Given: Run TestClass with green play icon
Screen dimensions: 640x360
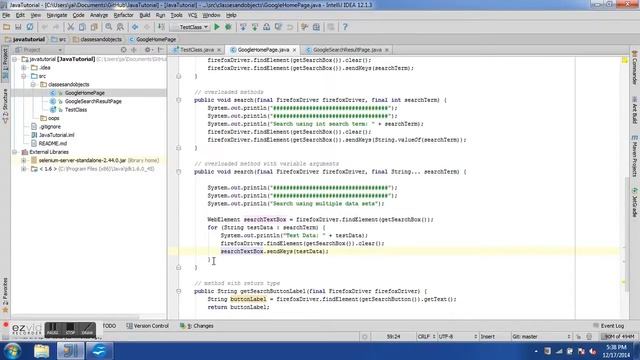Looking at the screenshot, I should coord(217,27).
